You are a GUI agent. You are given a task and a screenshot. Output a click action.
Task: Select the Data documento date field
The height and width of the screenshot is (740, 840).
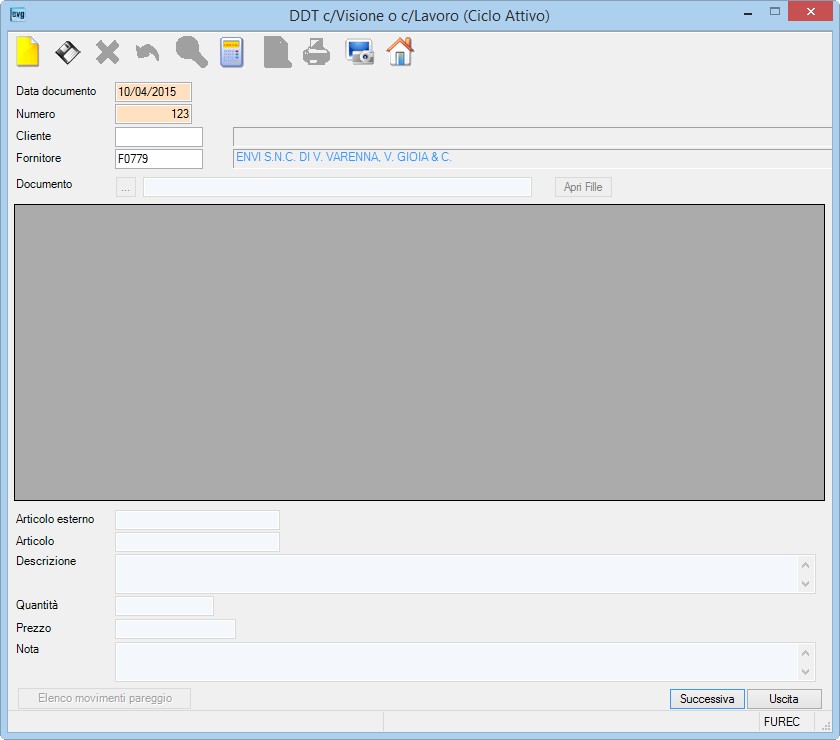153,92
